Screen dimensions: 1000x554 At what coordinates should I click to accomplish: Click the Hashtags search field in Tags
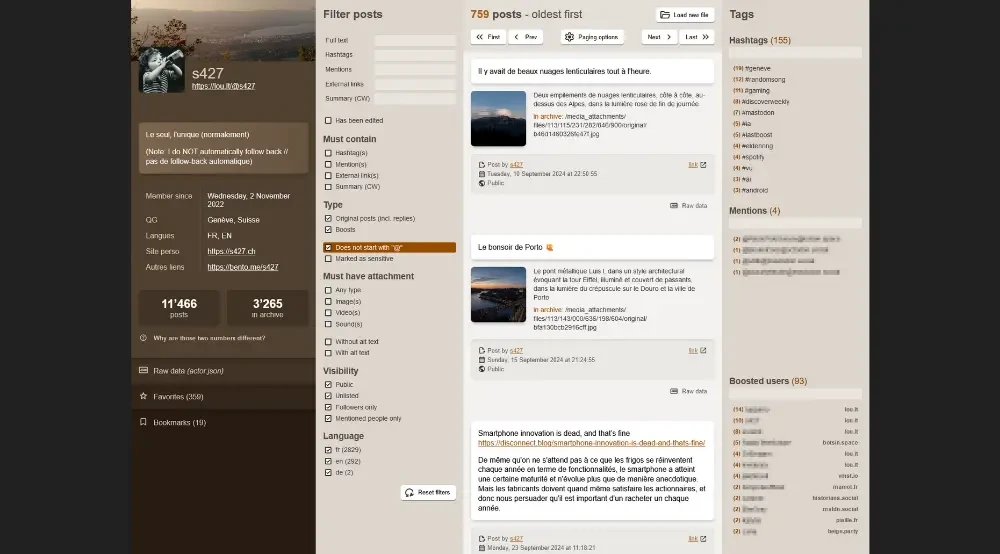tap(795, 53)
